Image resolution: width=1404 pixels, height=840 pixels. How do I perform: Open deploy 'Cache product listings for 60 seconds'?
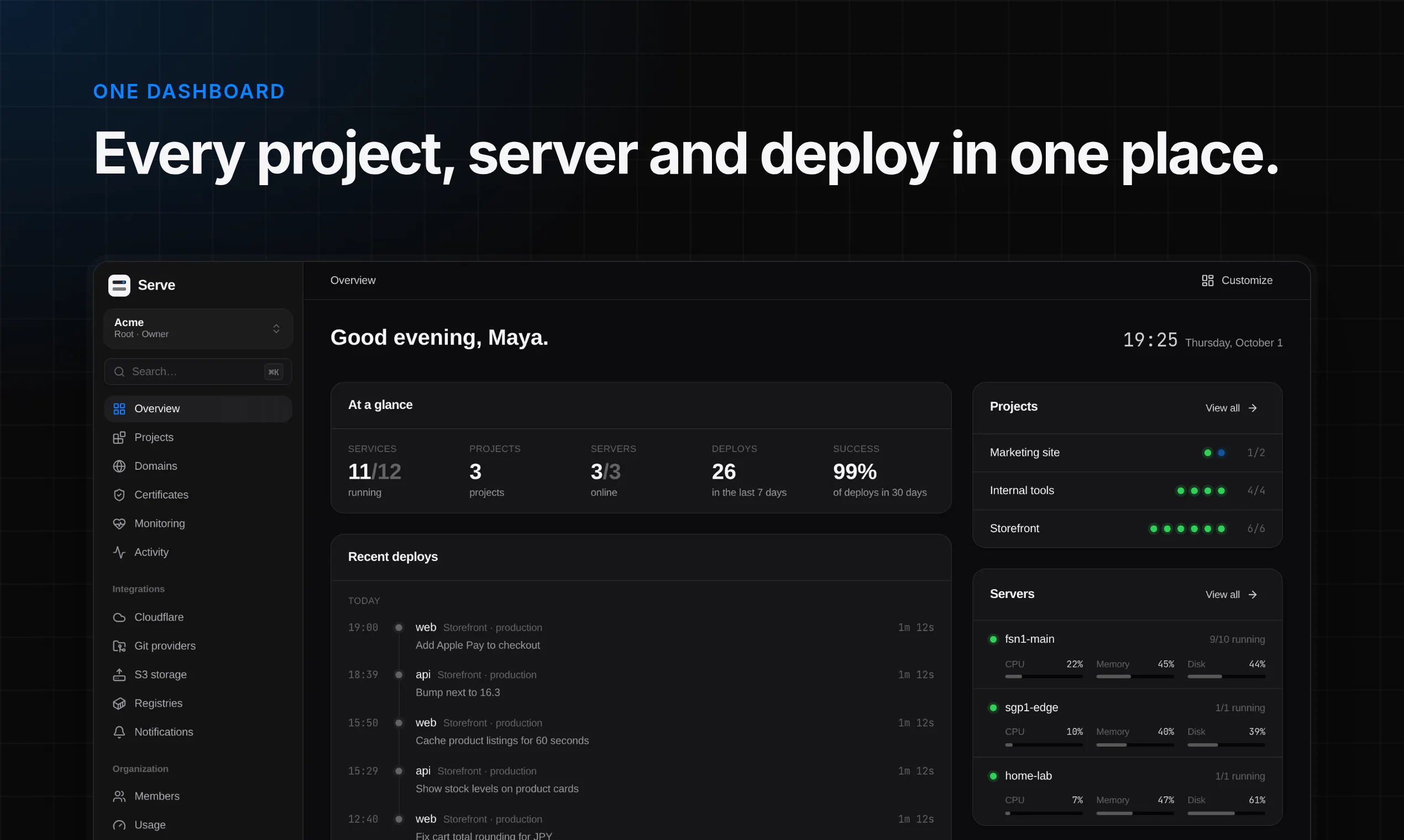point(641,732)
